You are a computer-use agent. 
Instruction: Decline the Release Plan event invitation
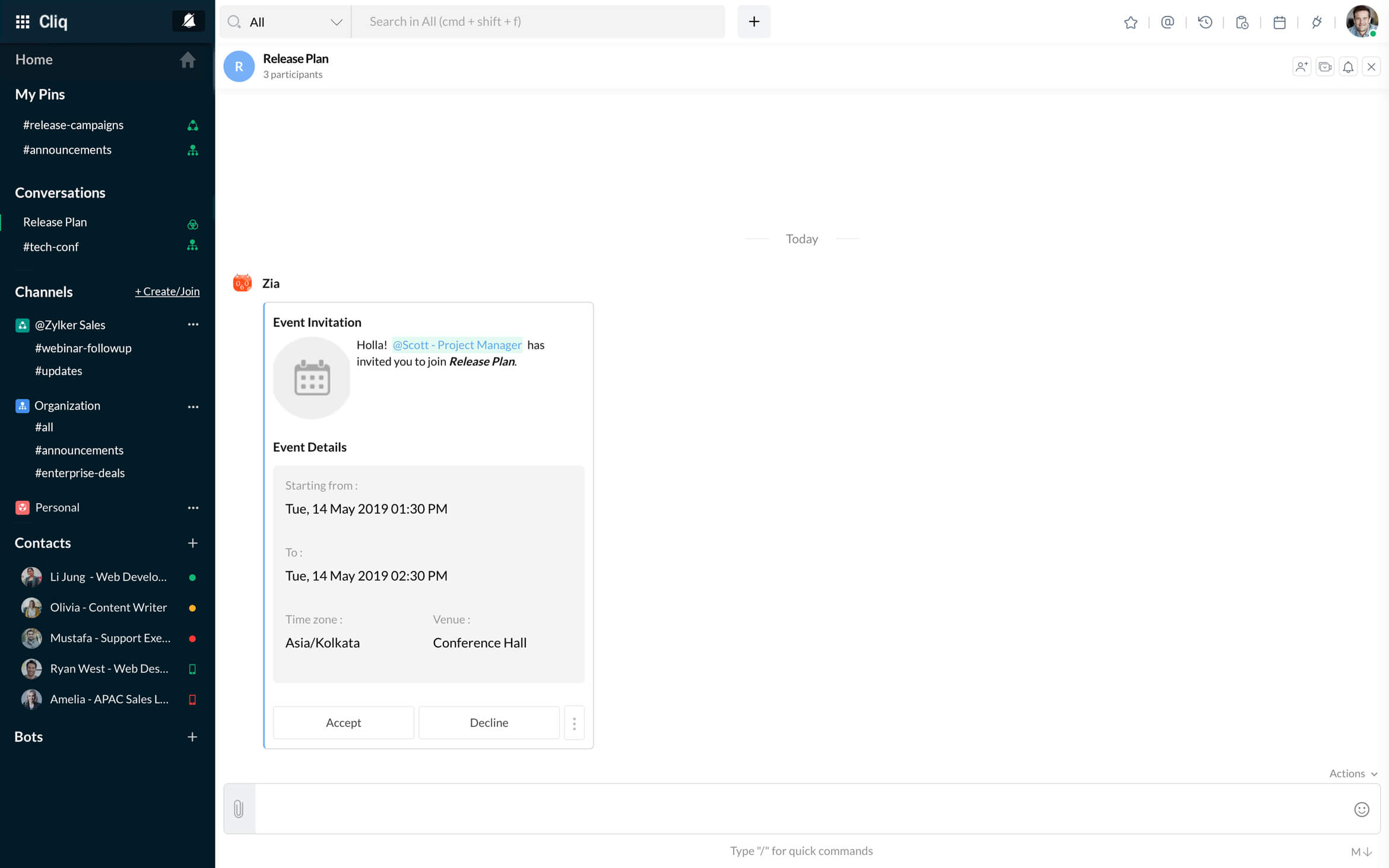pyautogui.click(x=488, y=721)
